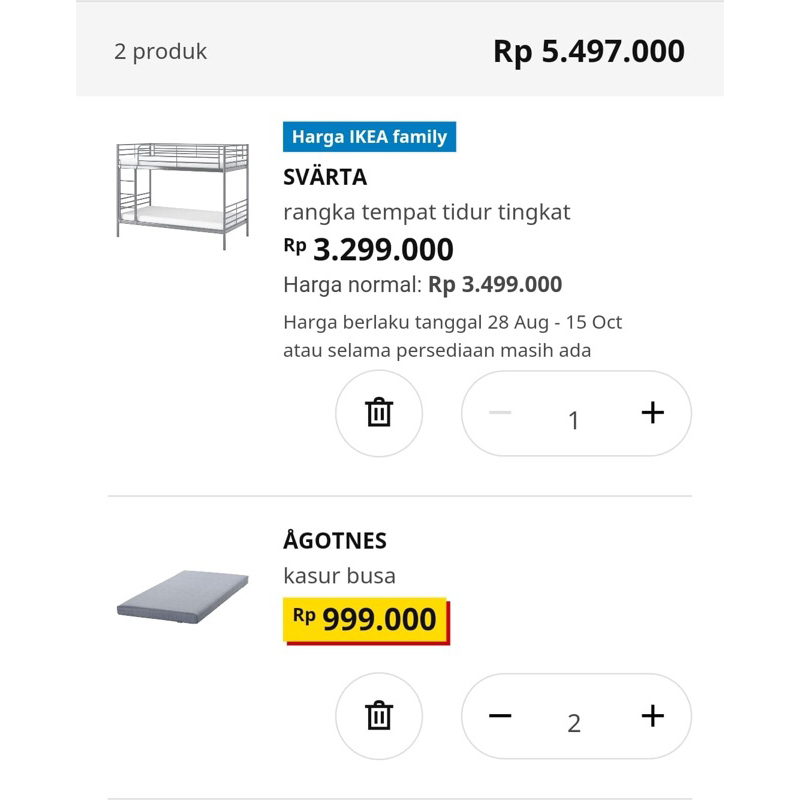Select the rangka tempat tidur tingkat description

point(424,212)
